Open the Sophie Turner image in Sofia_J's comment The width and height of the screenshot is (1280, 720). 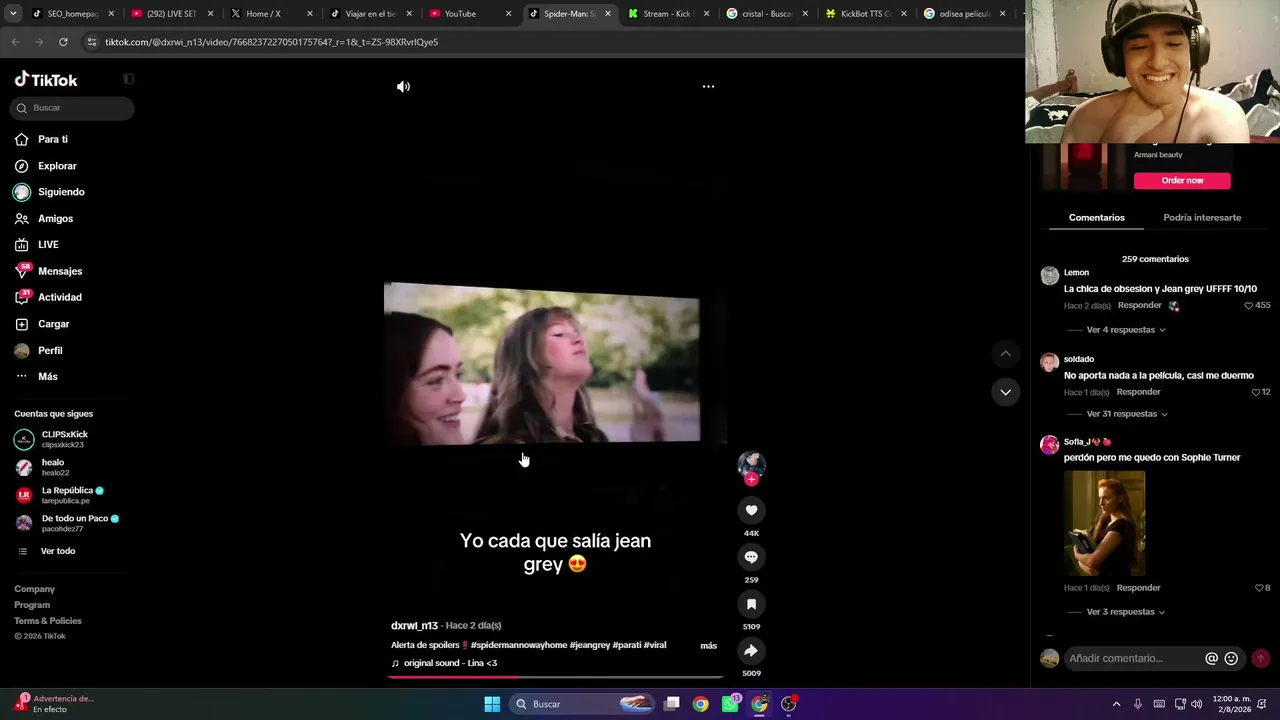point(1104,523)
